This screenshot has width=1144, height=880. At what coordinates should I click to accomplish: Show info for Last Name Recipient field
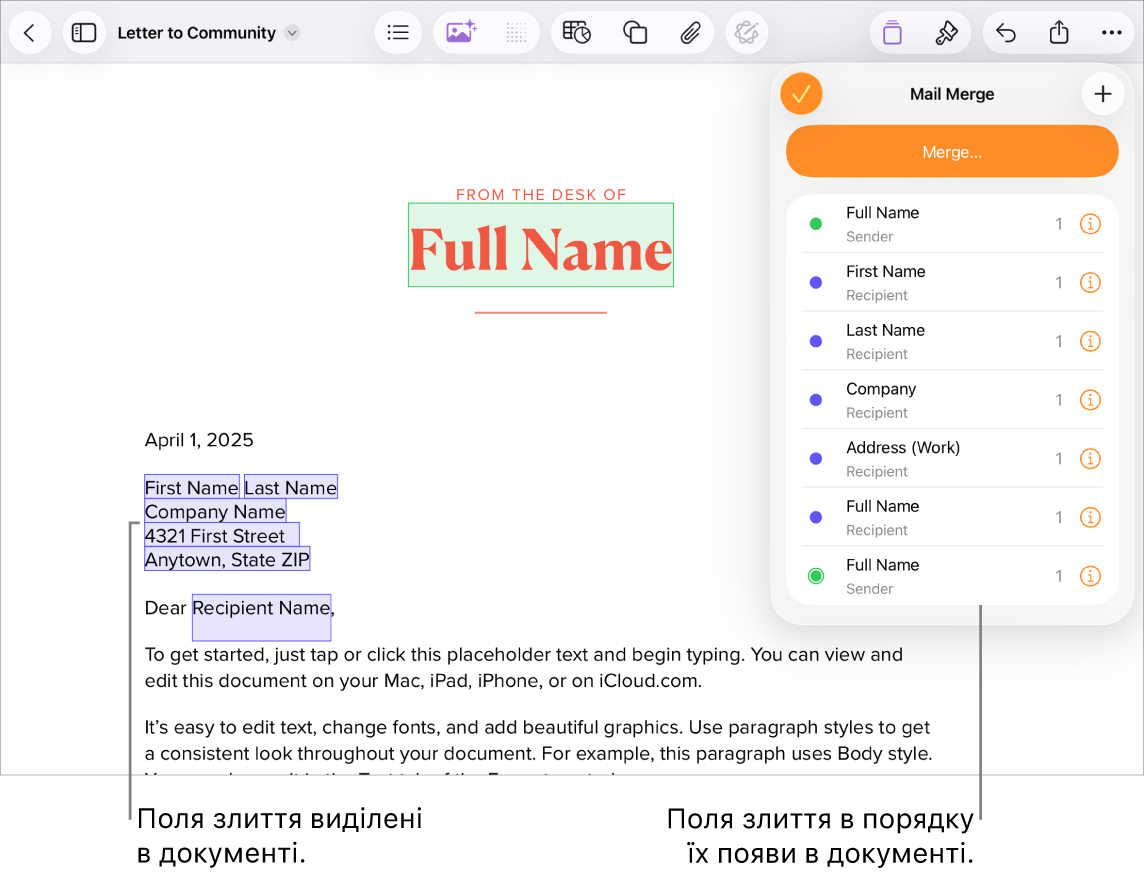1090,341
